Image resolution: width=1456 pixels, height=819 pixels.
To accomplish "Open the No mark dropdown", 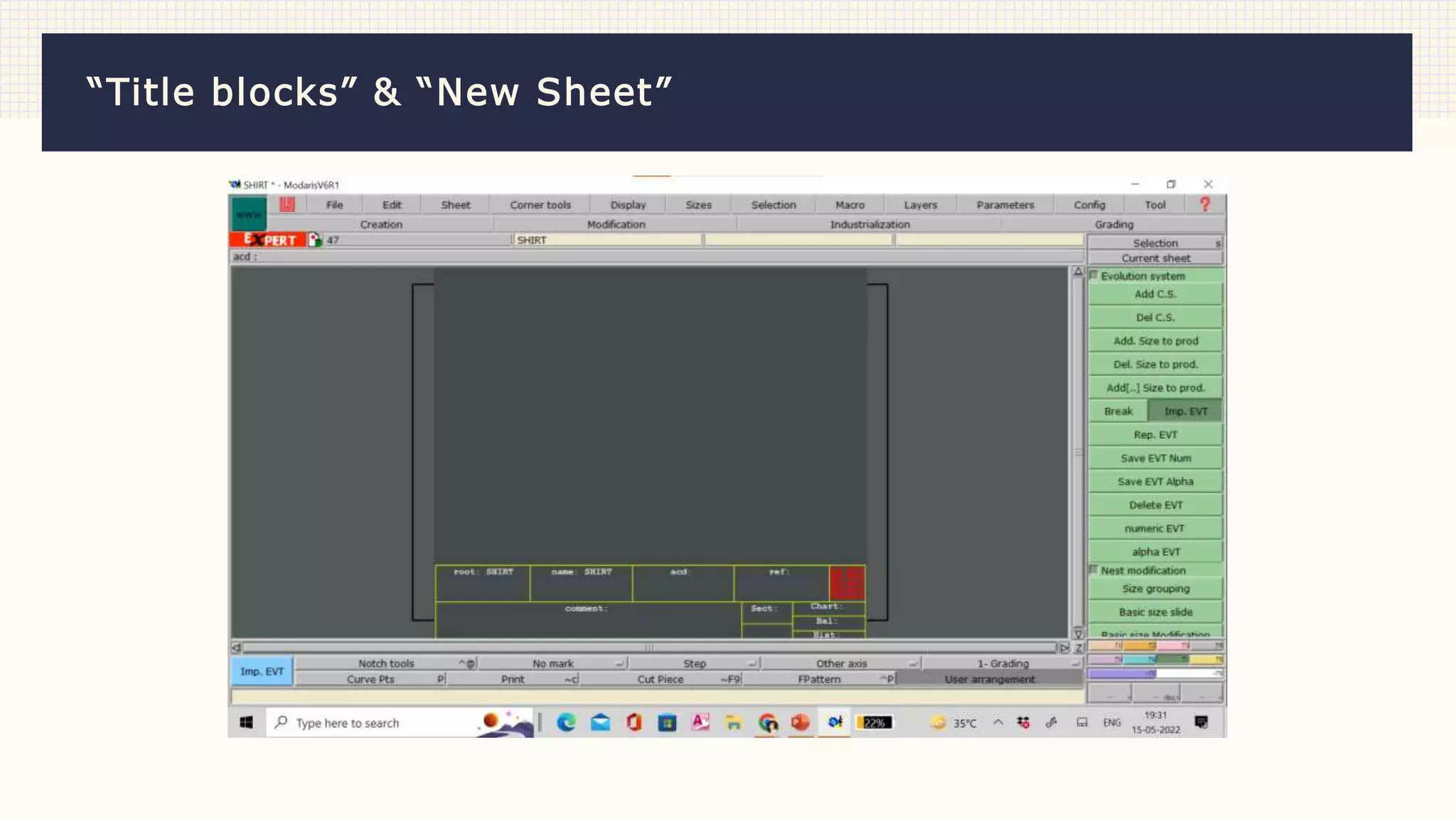I will [x=553, y=663].
